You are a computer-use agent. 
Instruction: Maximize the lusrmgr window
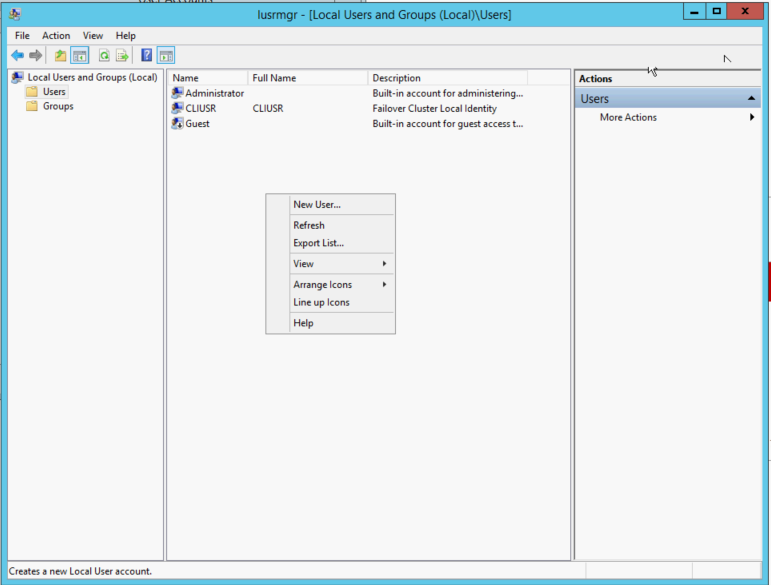(716, 11)
